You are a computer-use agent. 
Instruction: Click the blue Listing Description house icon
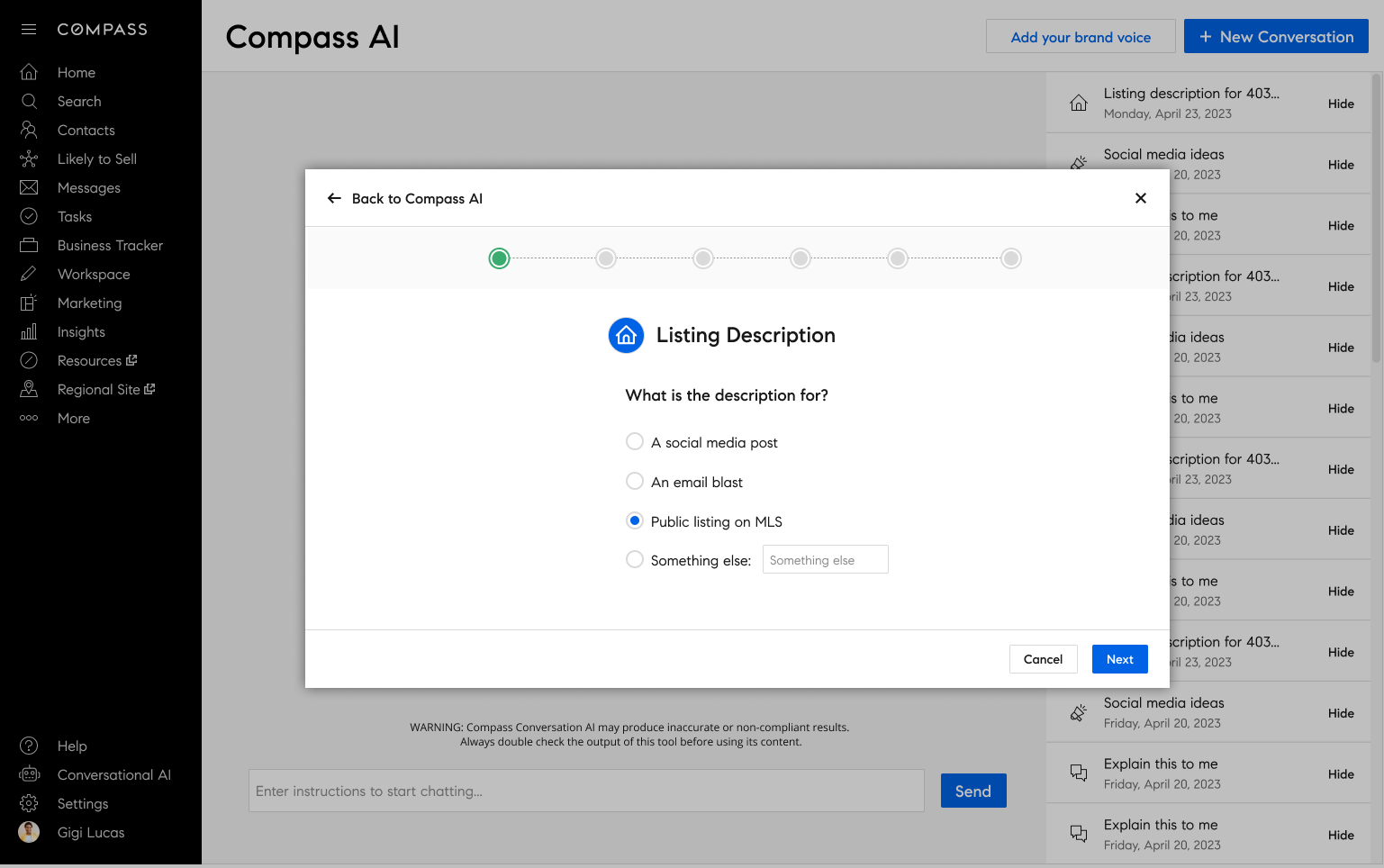coord(627,336)
